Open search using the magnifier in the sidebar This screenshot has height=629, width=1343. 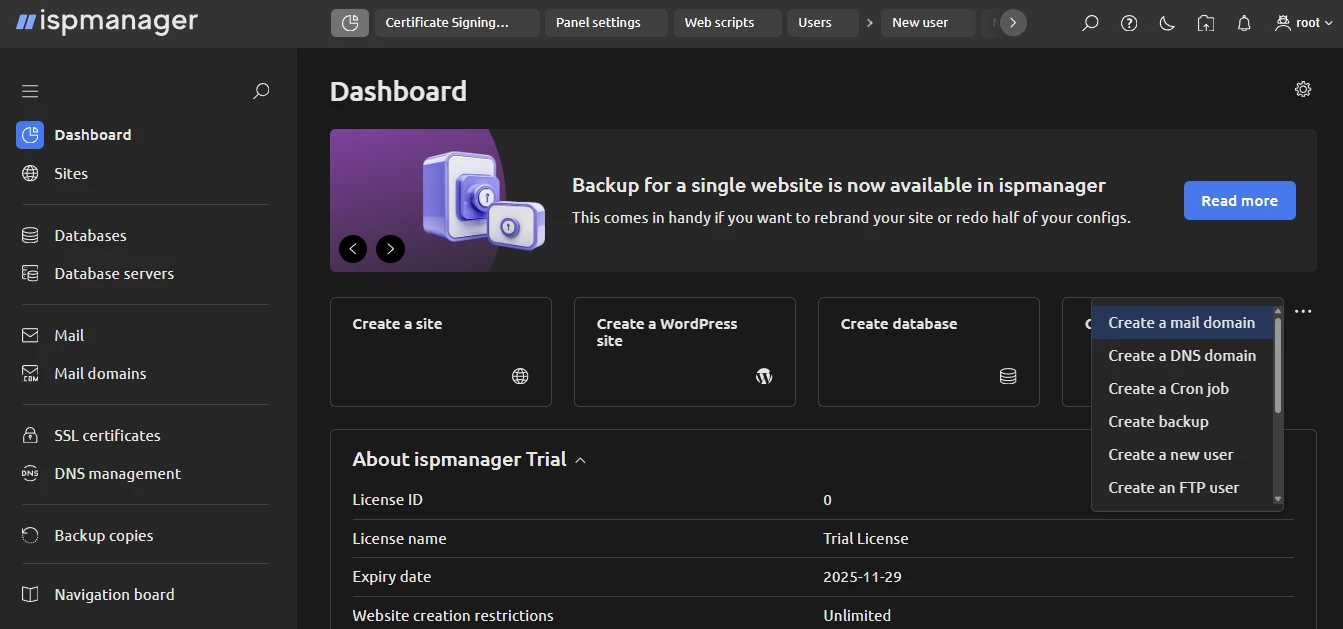pyautogui.click(x=261, y=91)
